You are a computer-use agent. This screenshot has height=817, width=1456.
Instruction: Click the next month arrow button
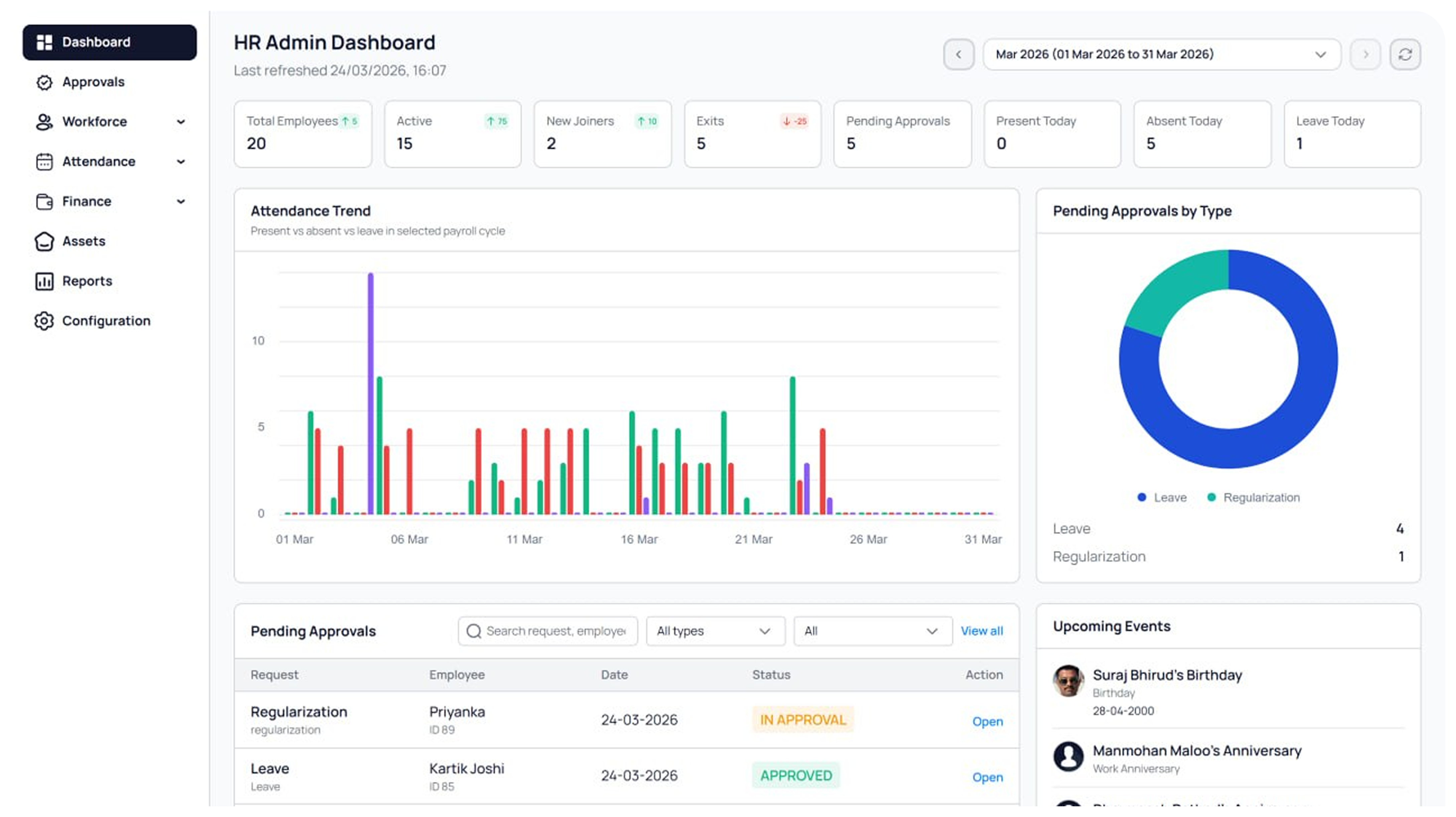(x=1365, y=54)
